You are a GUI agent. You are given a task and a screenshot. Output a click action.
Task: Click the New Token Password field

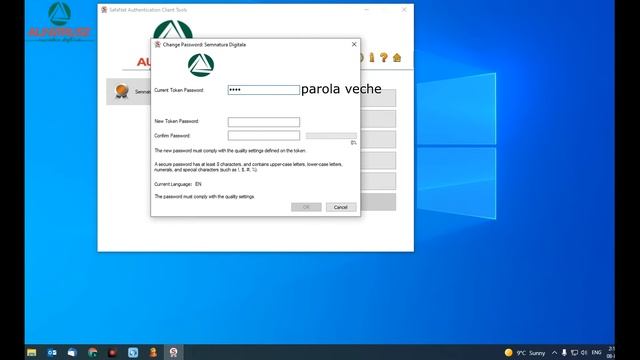264,122
